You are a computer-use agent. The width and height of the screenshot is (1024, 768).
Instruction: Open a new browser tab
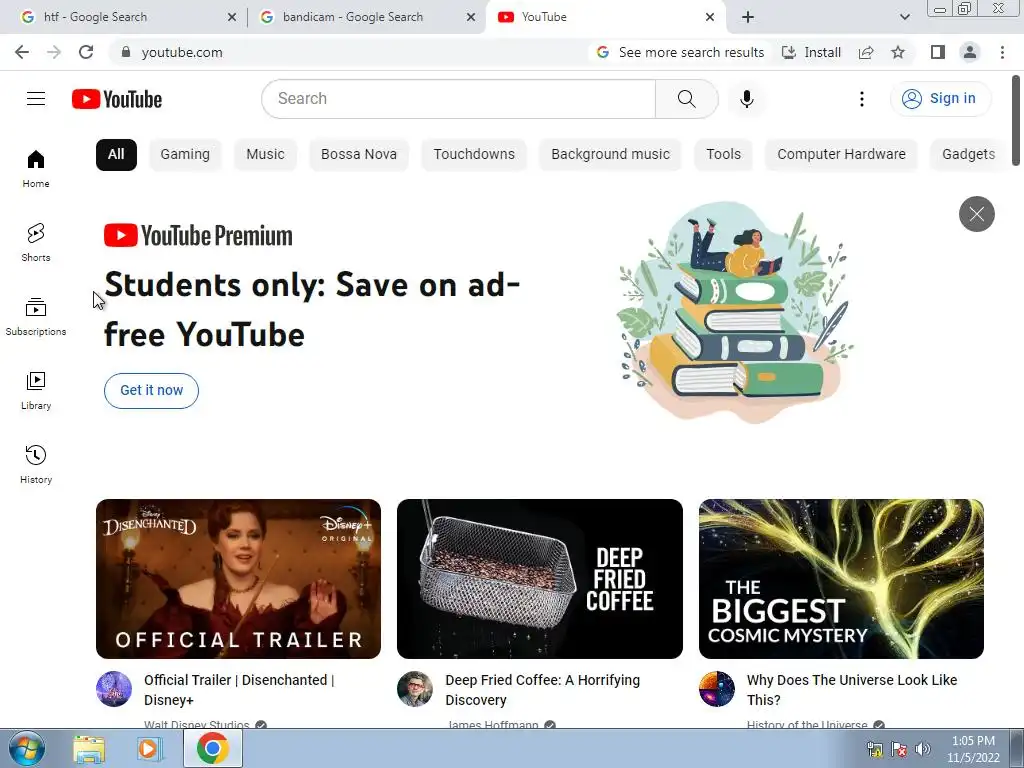click(x=748, y=17)
